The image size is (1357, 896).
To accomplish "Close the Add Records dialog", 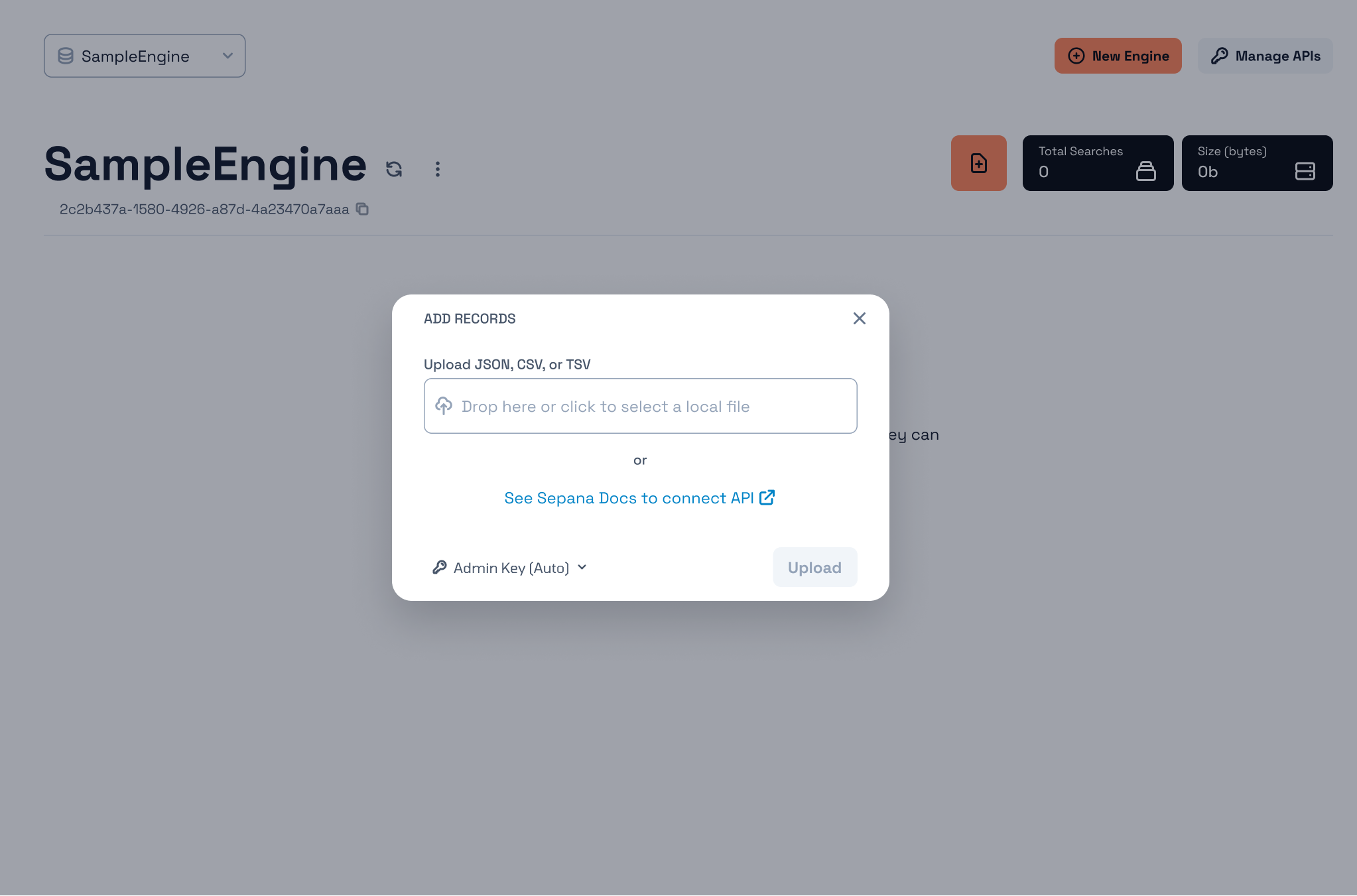I will coord(859,318).
